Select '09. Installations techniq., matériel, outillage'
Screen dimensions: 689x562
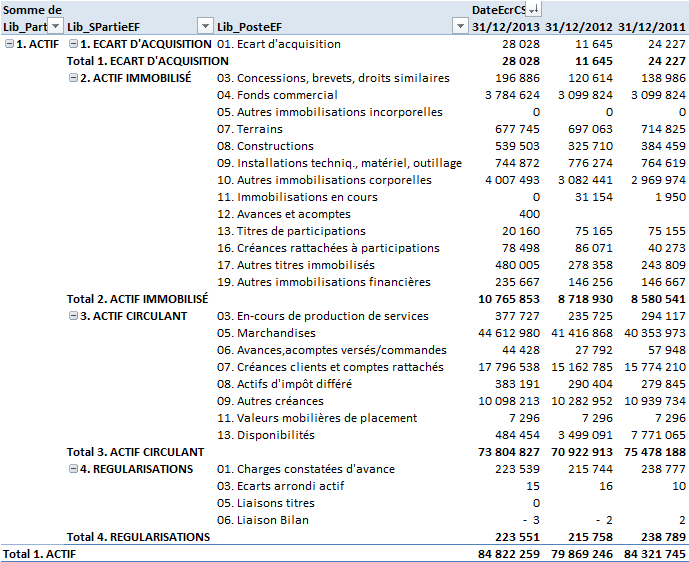point(339,163)
